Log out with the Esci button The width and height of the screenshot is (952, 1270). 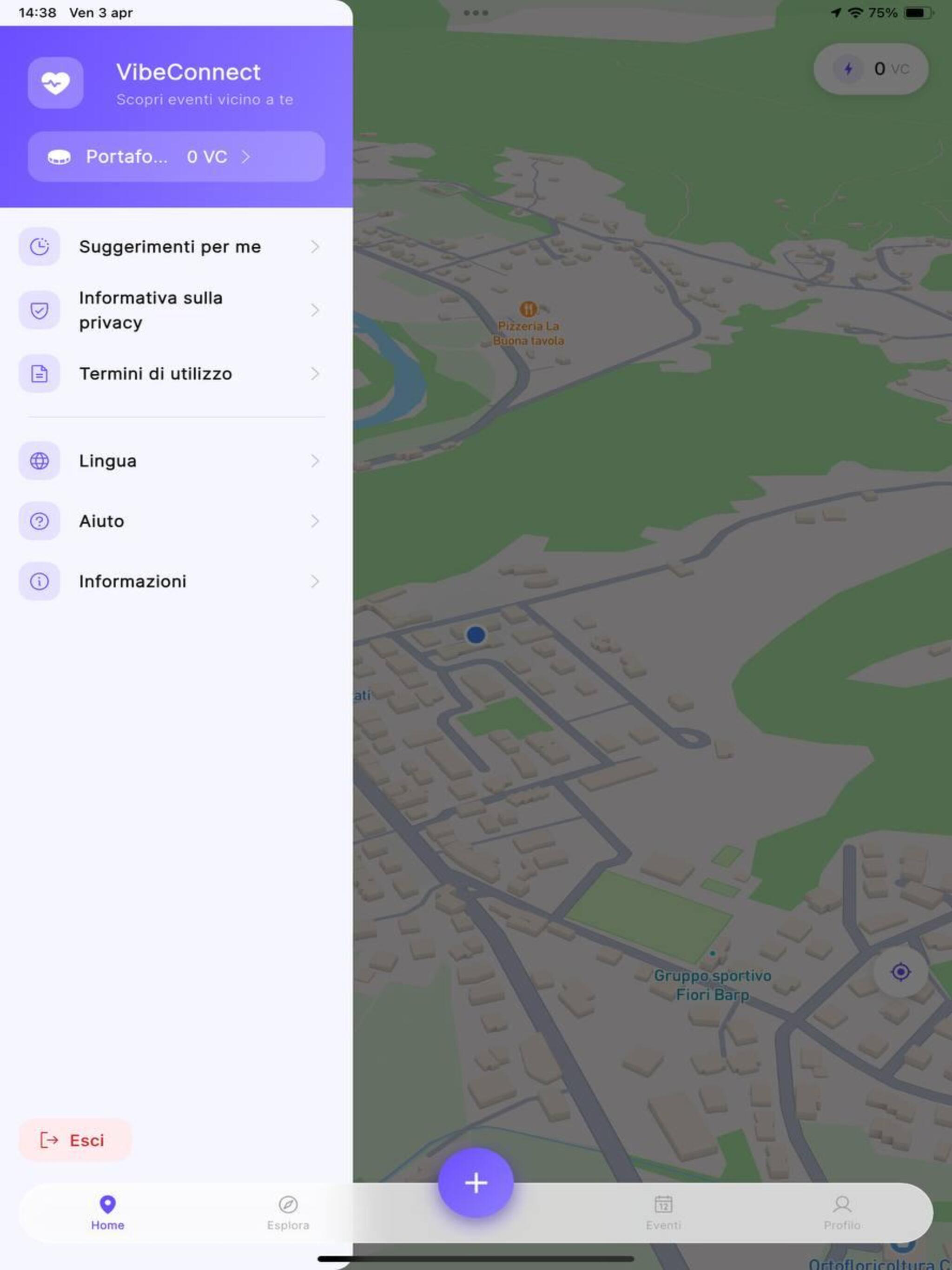pos(75,1140)
